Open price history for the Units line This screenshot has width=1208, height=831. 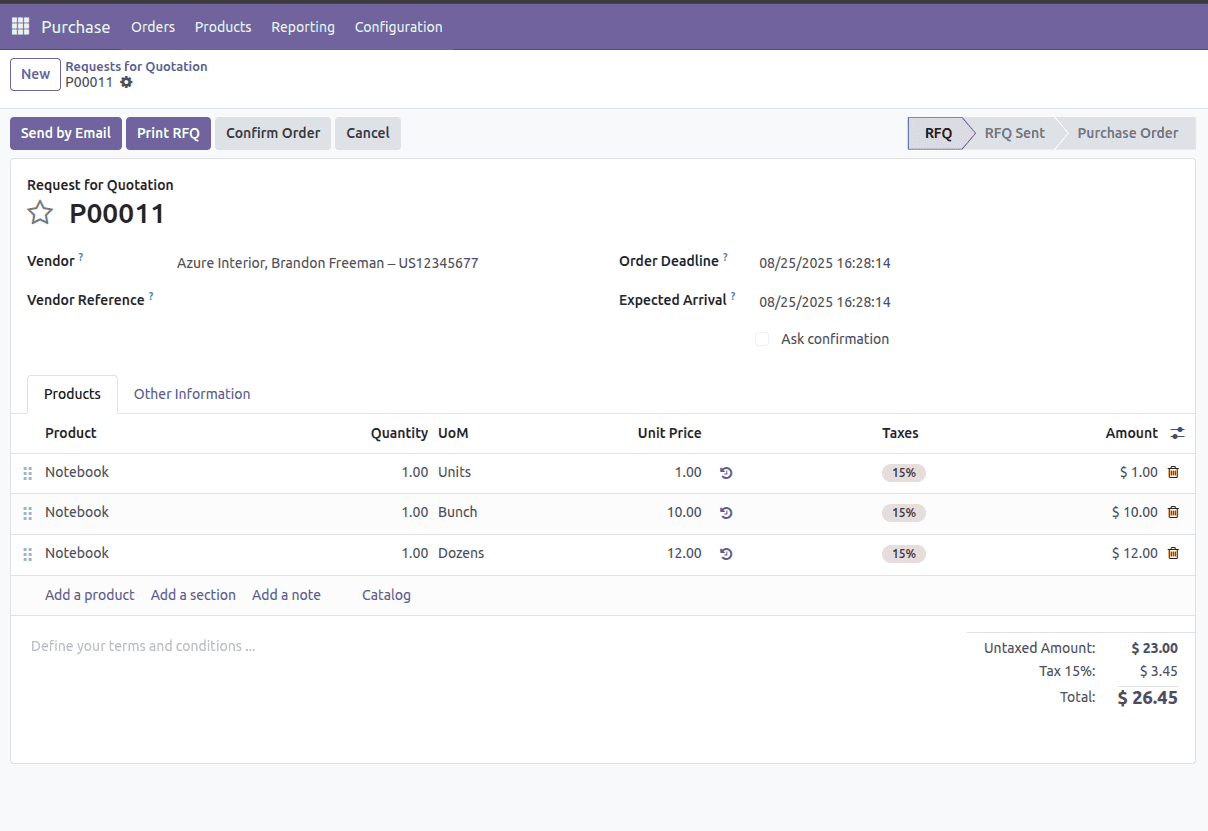(725, 472)
